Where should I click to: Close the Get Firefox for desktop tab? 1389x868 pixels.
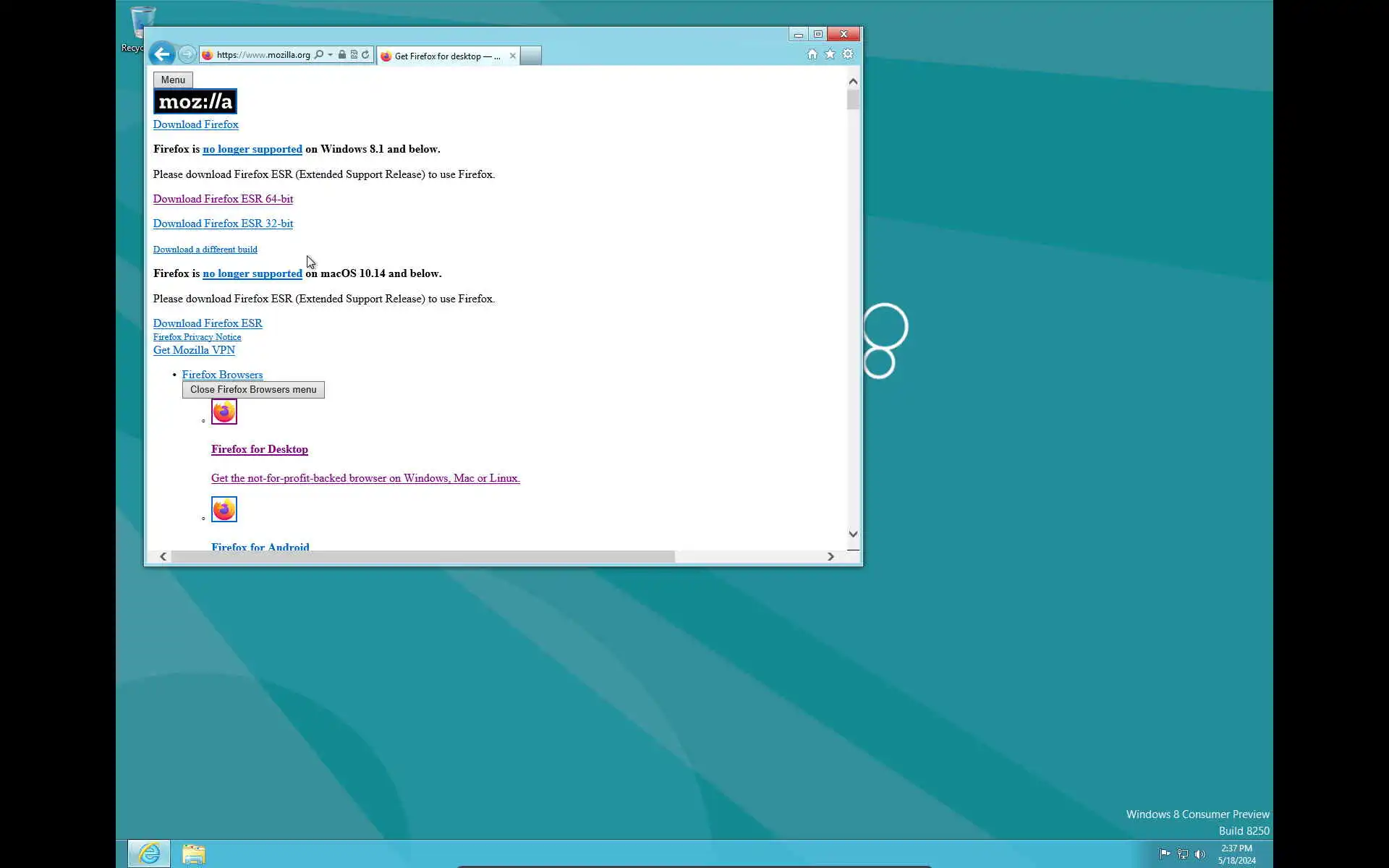[x=512, y=56]
